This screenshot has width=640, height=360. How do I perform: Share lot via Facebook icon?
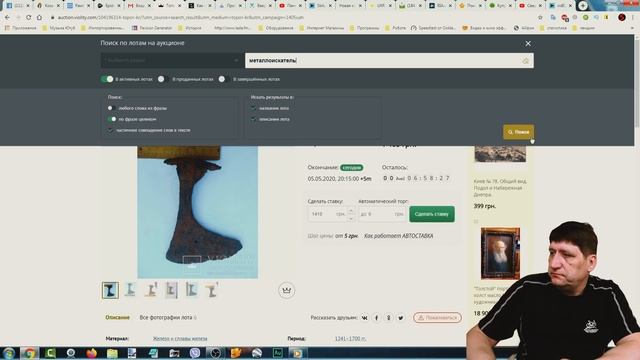pyautogui.click(x=376, y=318)
